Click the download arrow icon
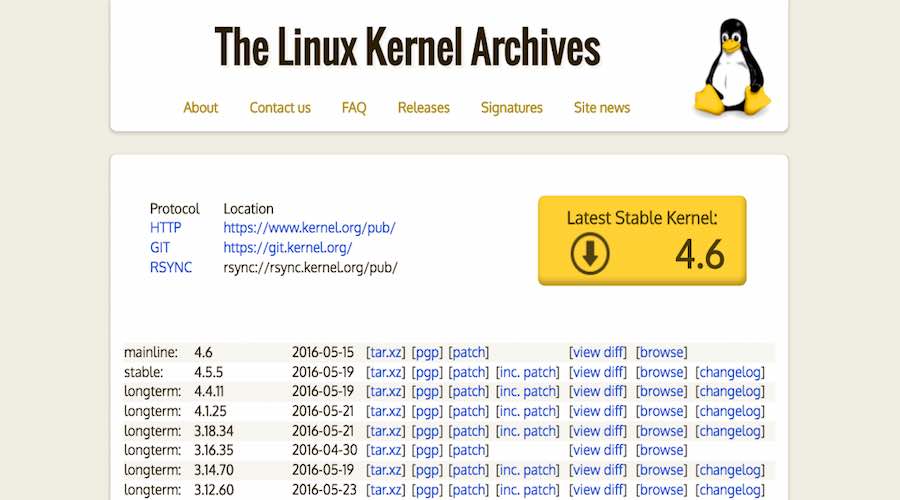Viewport: 900px width, 500px height. [590, 254]
